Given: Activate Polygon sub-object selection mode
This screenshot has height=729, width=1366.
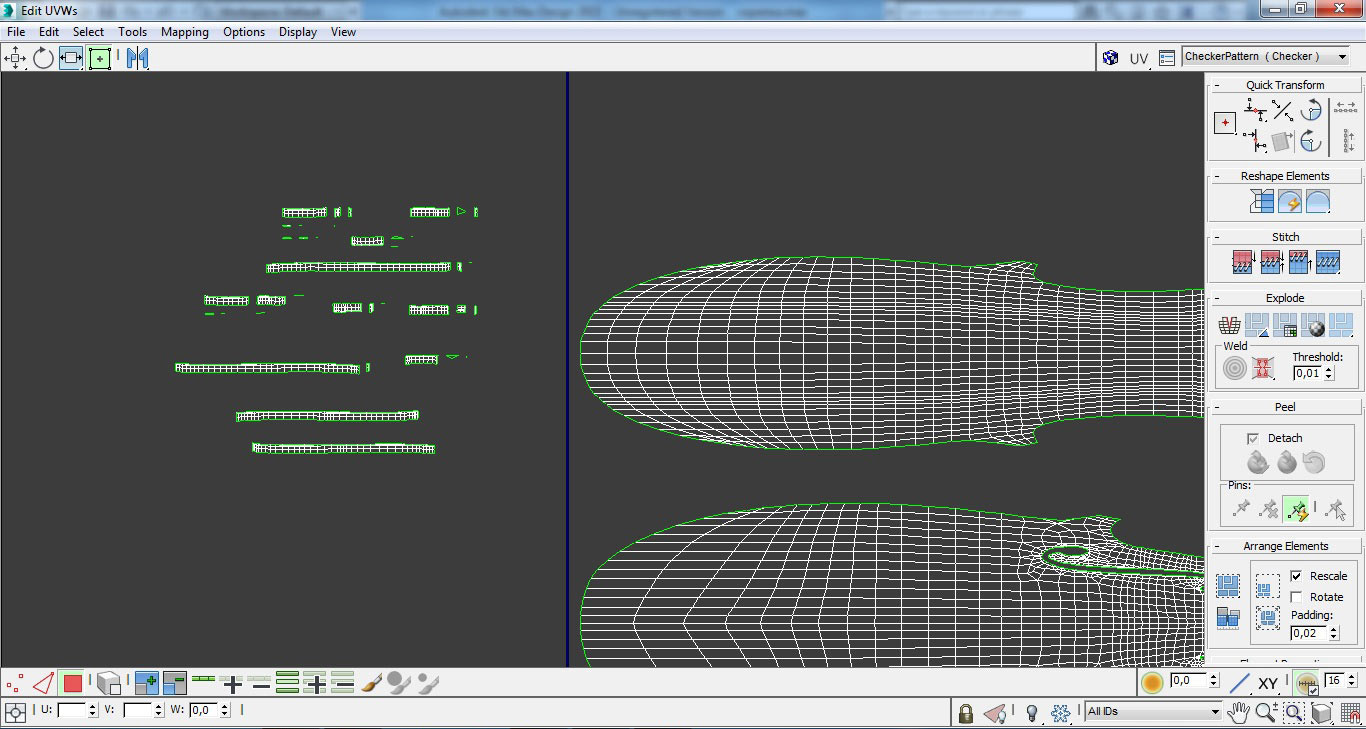Looking at the screenshot, I should (72, 684).
